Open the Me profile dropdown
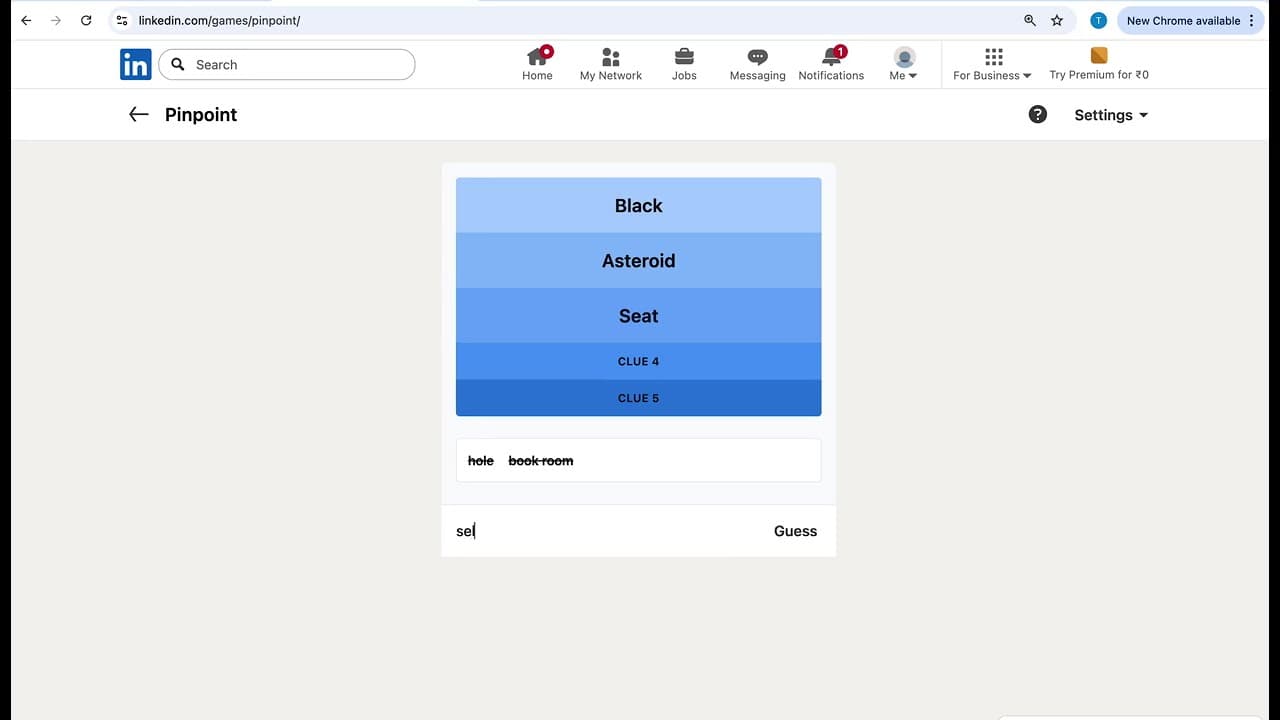1280x720 pixels. coord(903,62)
